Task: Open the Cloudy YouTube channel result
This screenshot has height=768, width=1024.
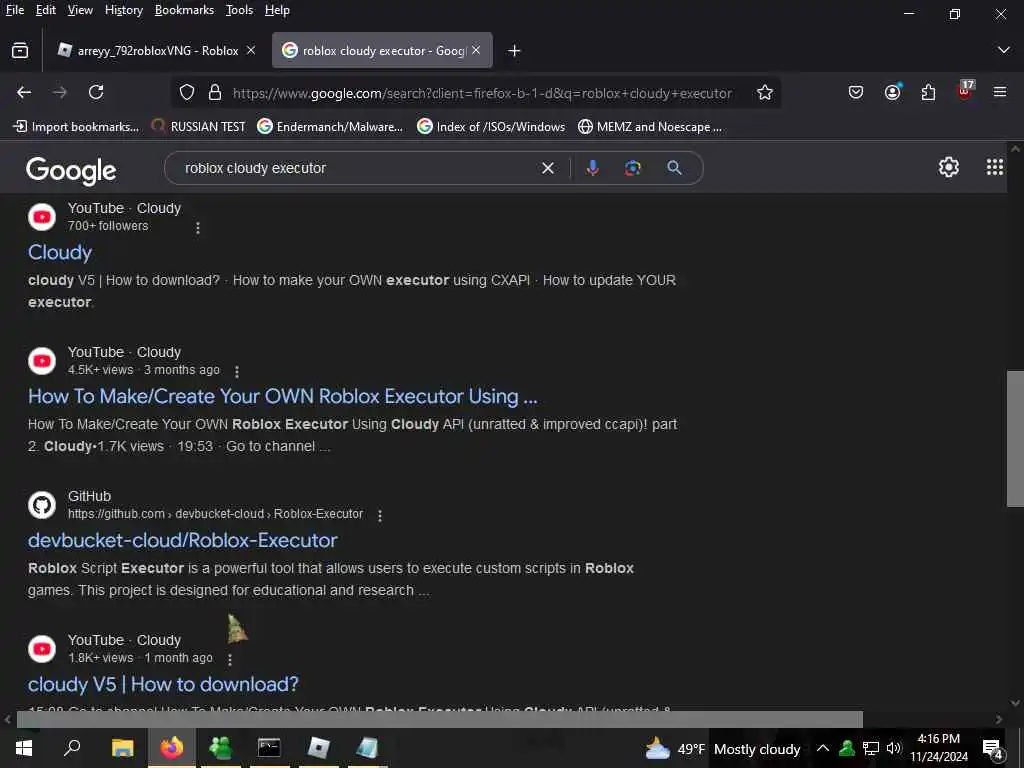Action: click(59, 253)
